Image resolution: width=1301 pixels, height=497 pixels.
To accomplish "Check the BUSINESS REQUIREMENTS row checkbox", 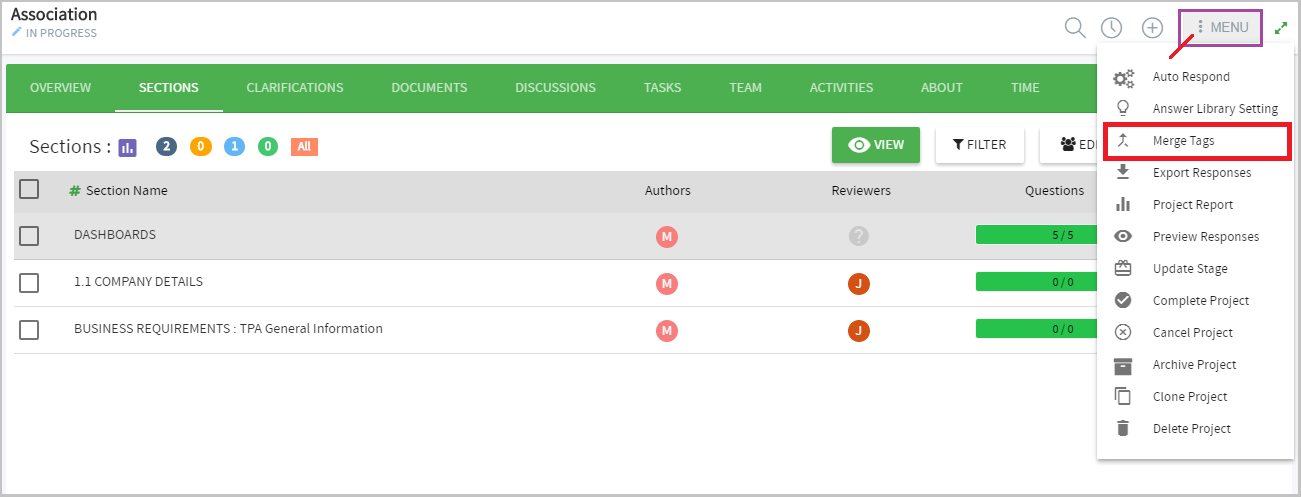I will pos(29,330).
